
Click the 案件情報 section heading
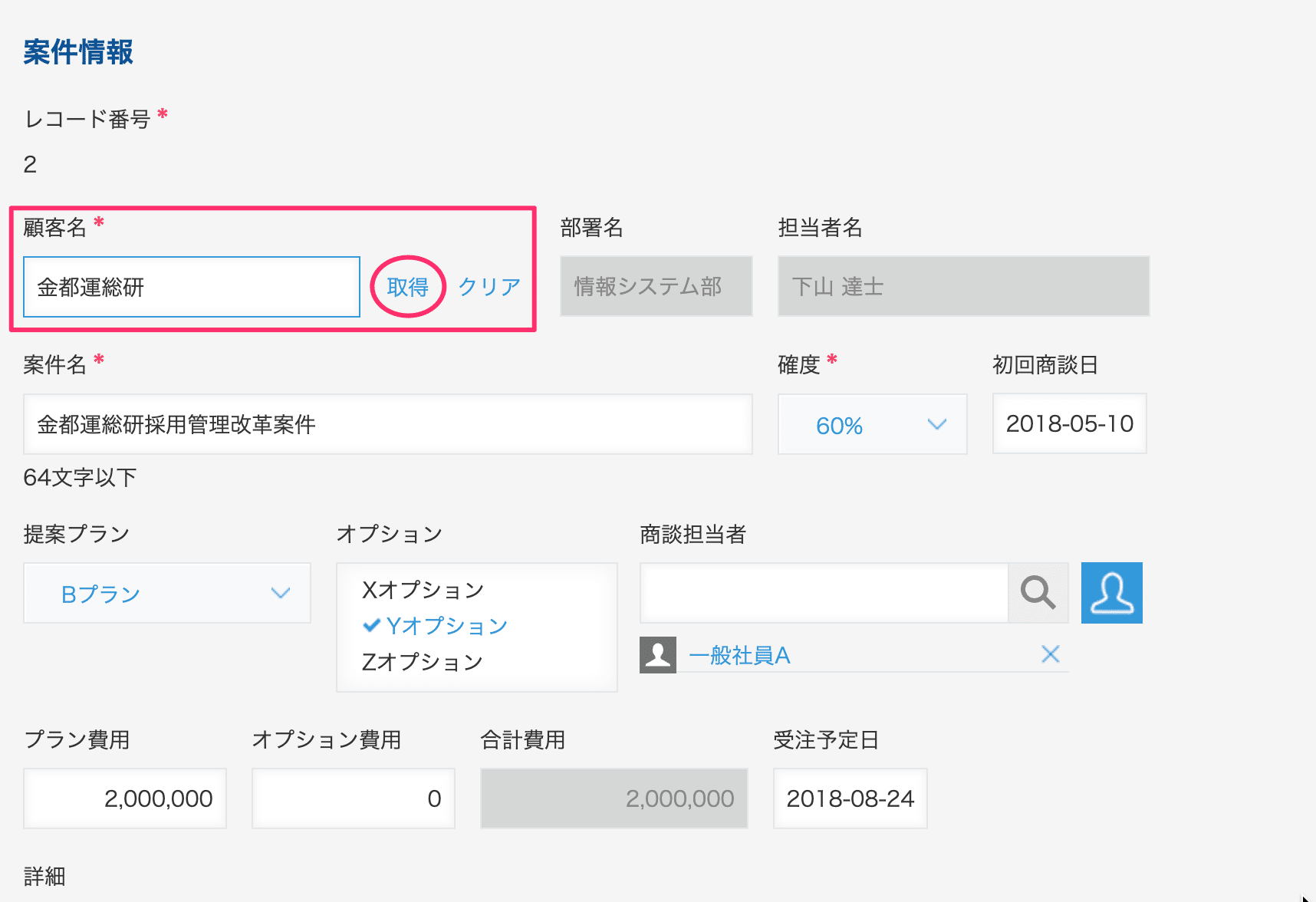(78, 52)
